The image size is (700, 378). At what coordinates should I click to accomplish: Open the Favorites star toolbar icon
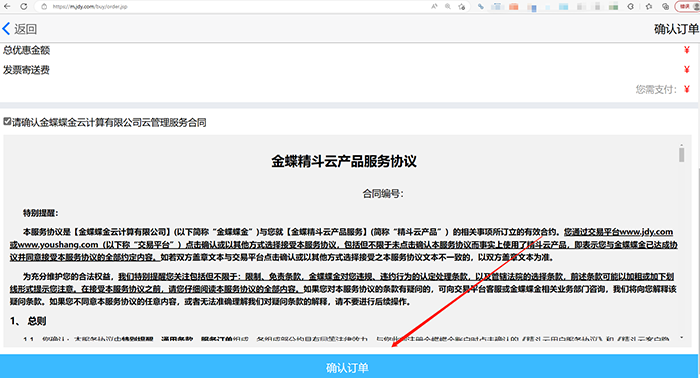point(649,7)
